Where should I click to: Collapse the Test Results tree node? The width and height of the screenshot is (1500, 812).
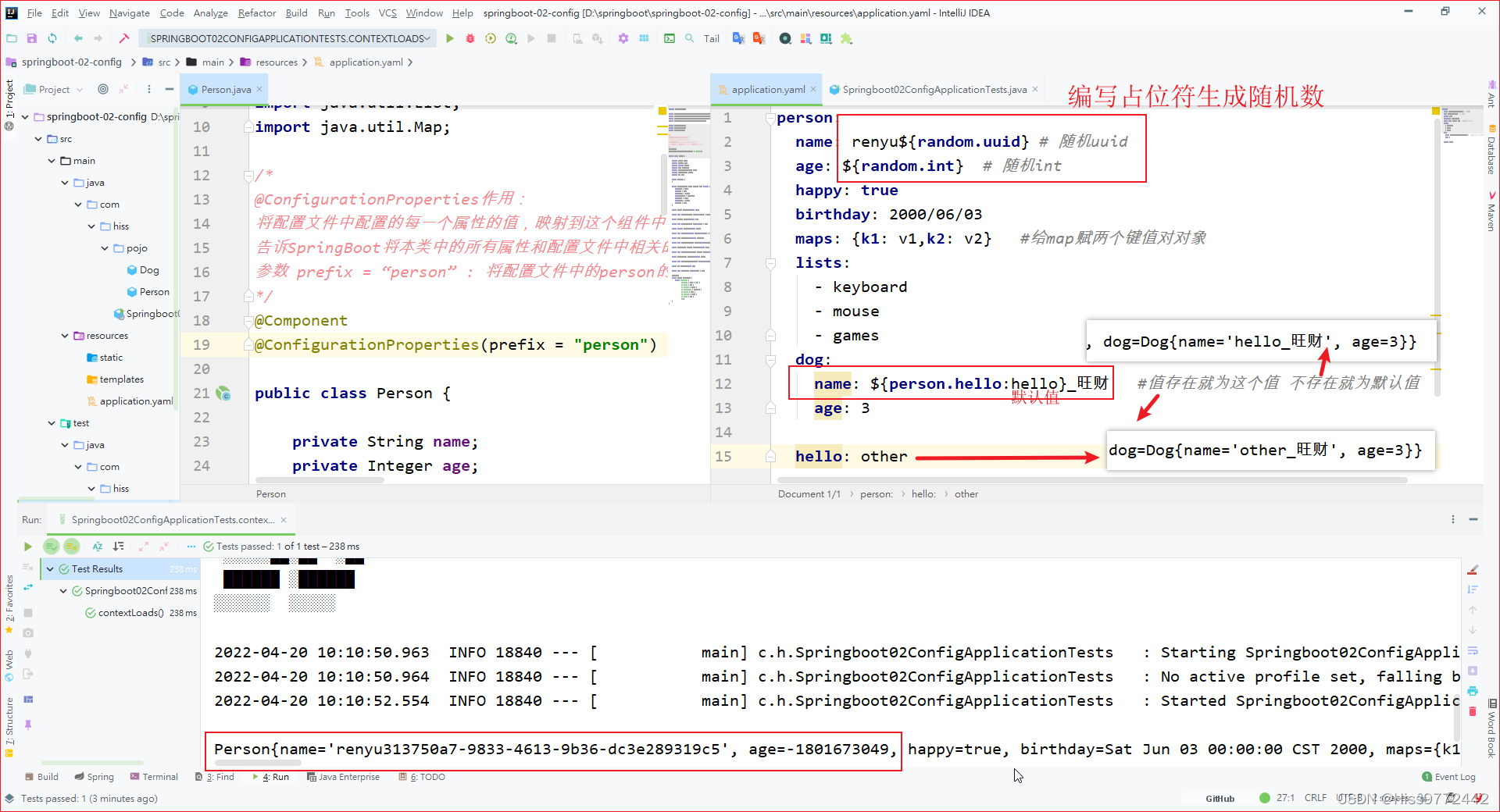pyautogui.click(x=50, y=569)
